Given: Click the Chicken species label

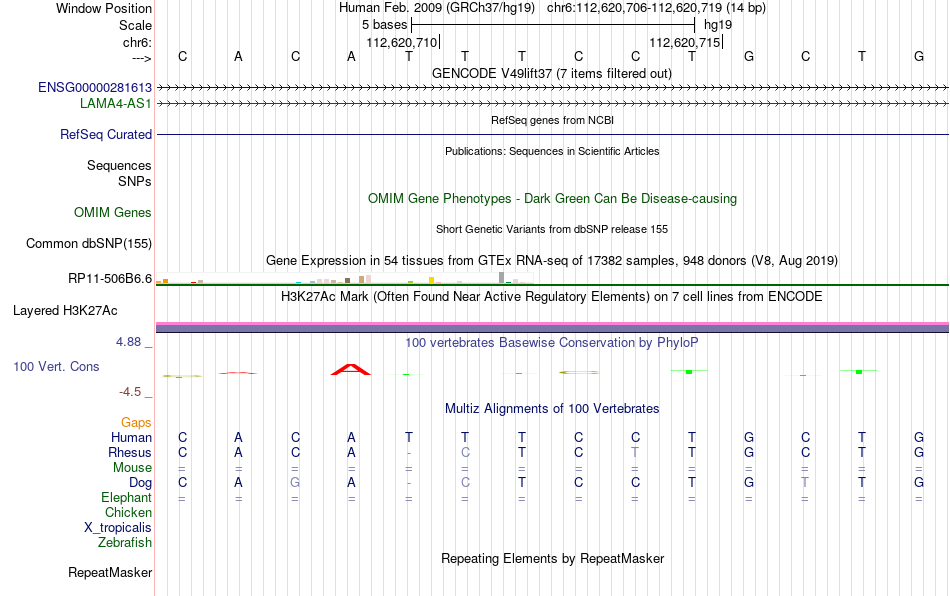Looking at the screenshot, I should 128,512.
